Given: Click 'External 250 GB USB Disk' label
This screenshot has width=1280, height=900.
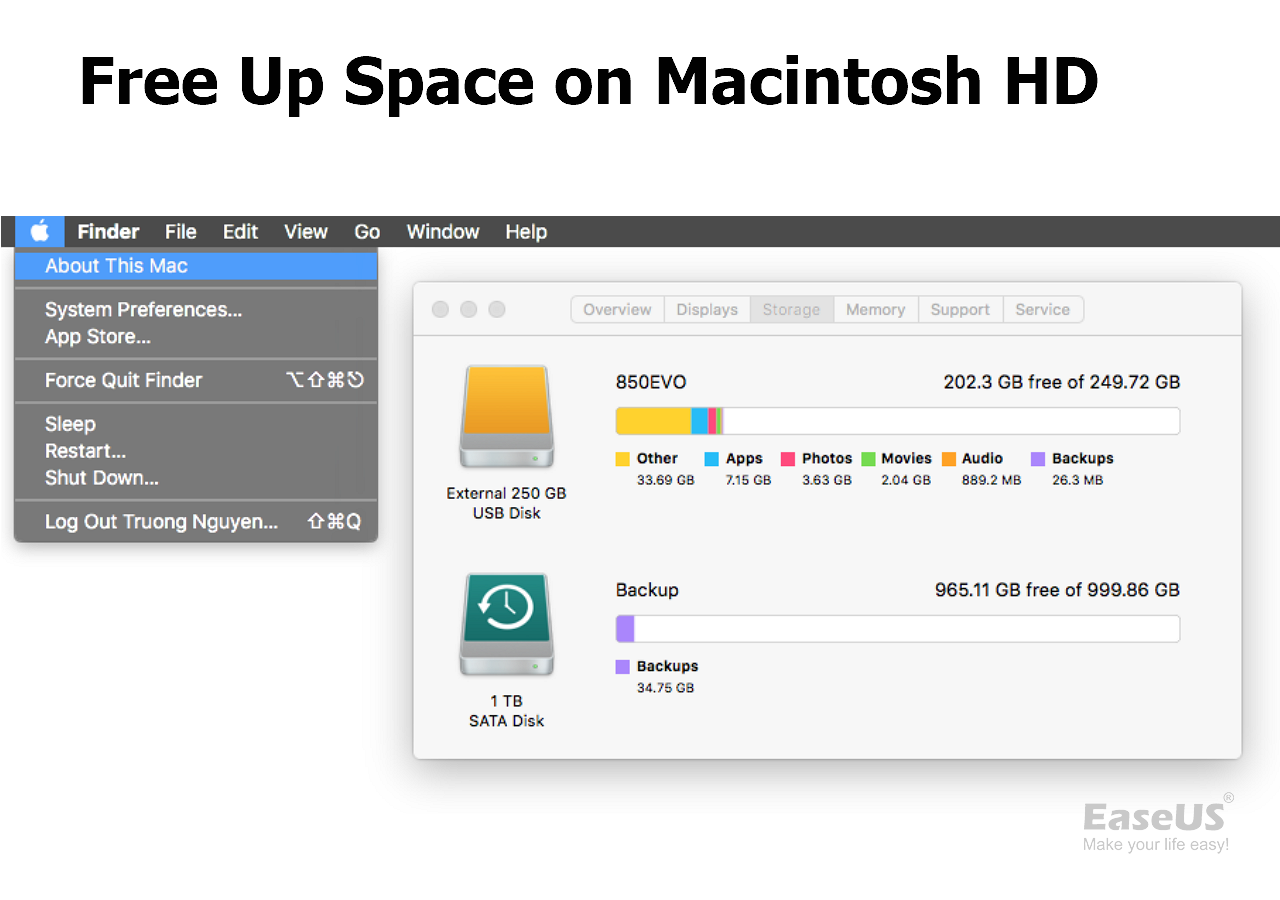Looking at the screenshot, I should click(x=507, y=503).
